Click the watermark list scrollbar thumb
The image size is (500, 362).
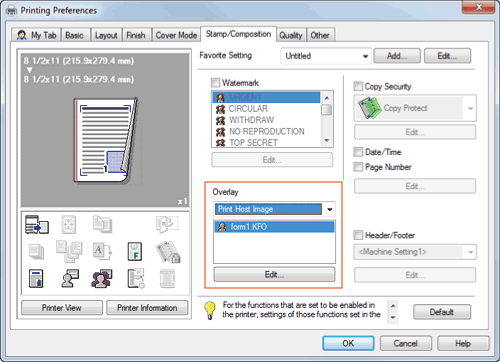(x=327, y=110)
